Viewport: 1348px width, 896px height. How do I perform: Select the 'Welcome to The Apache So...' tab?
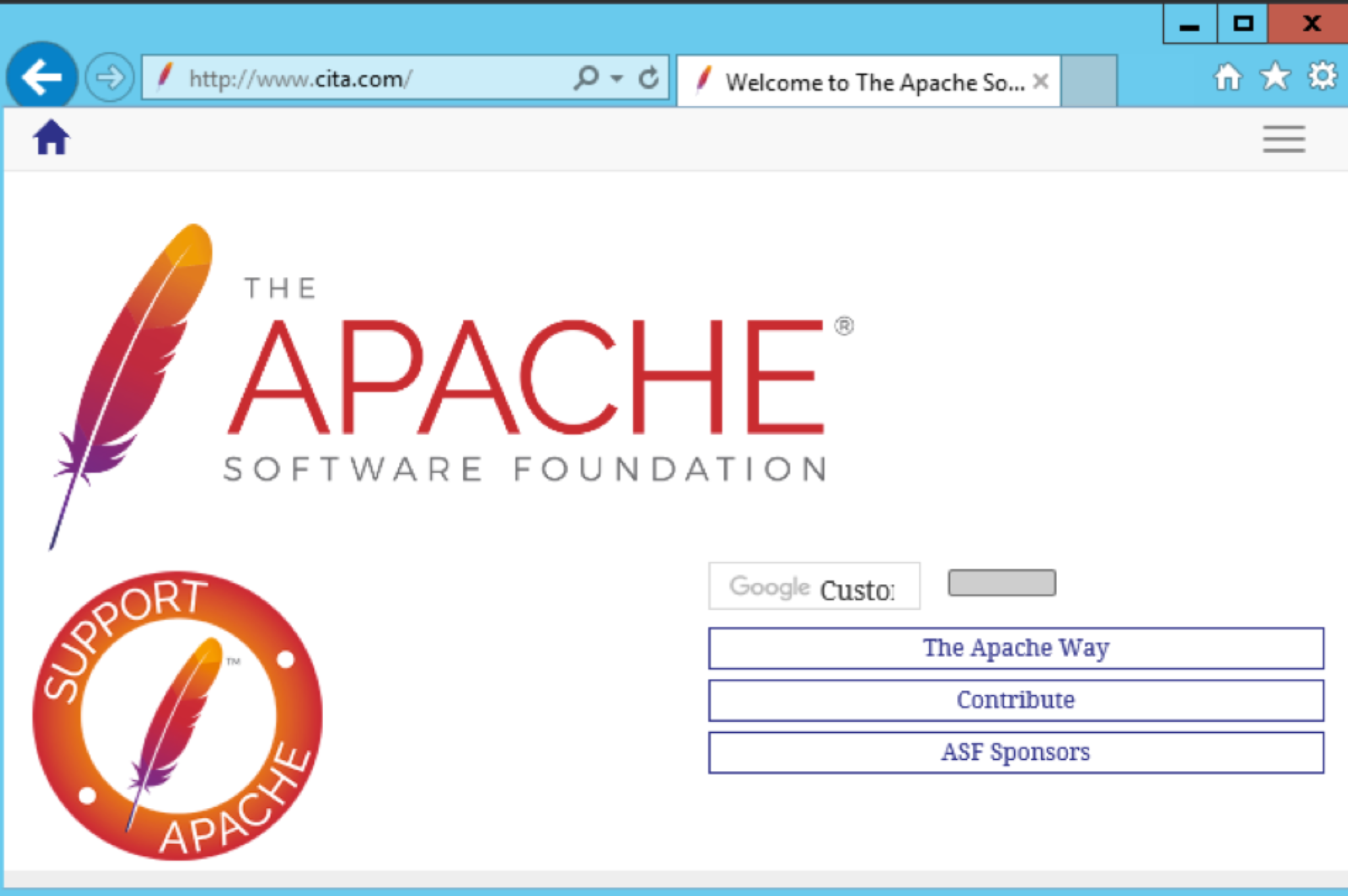tap(868, 82)
